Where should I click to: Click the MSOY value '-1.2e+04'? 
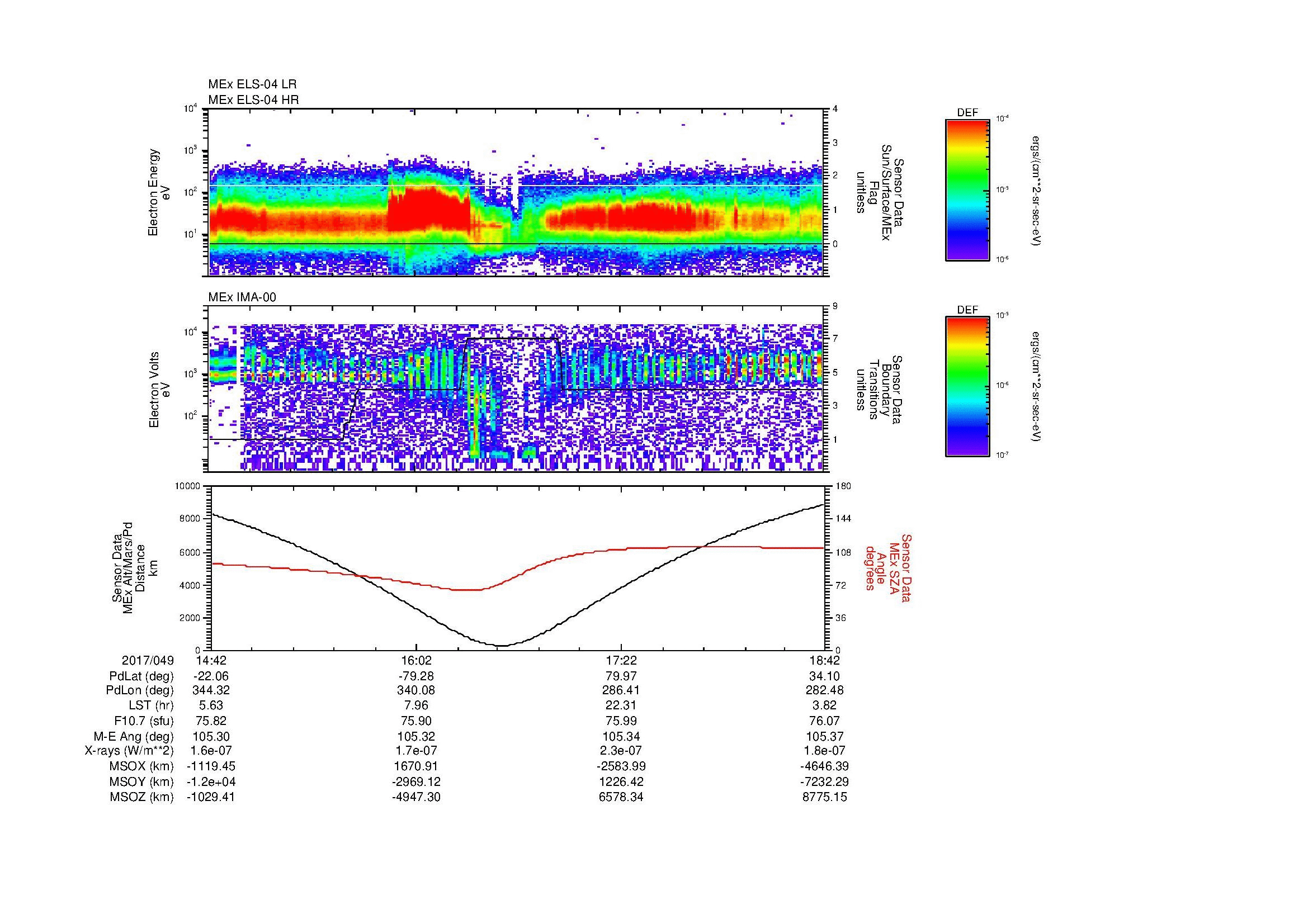211,781
